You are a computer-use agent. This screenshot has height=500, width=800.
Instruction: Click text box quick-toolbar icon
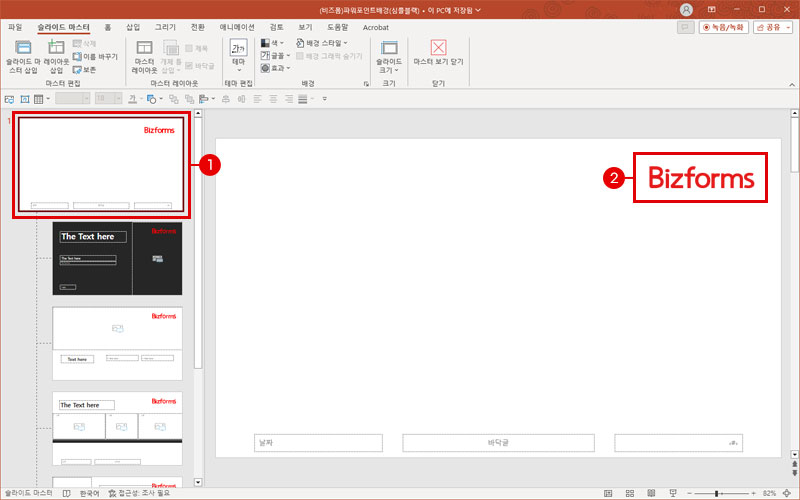click(24, 99)
